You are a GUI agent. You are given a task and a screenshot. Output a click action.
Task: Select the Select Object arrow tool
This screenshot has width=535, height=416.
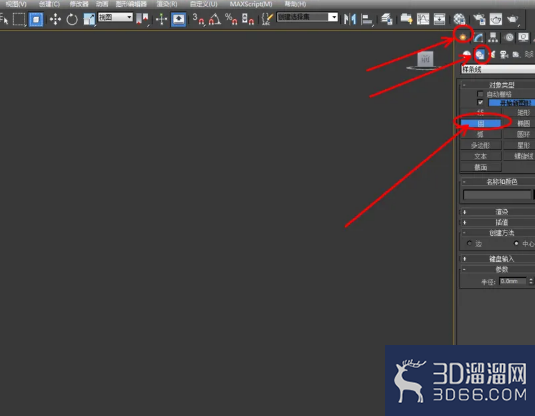click(x=4, y=19)
